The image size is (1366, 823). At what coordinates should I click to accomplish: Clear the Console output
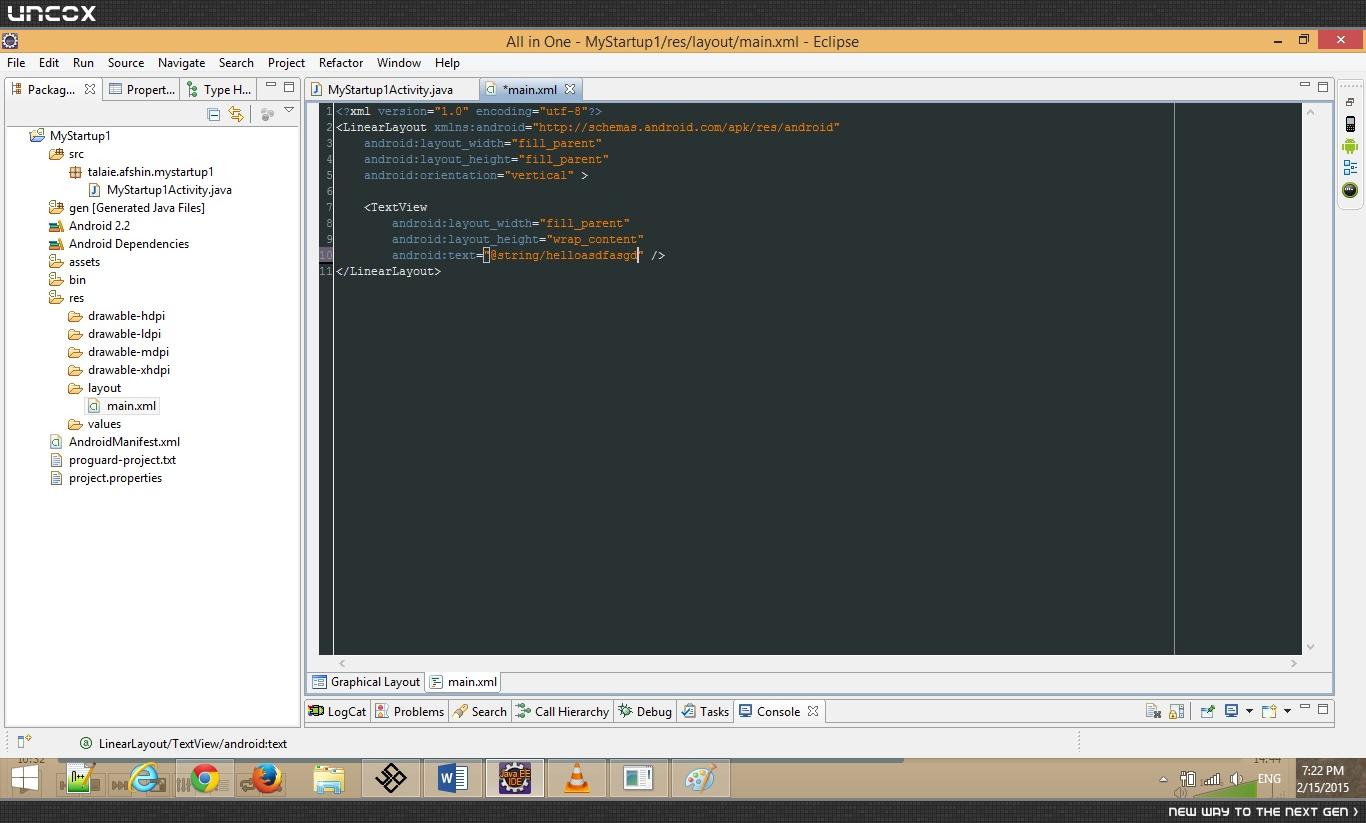pos(1153,711)
